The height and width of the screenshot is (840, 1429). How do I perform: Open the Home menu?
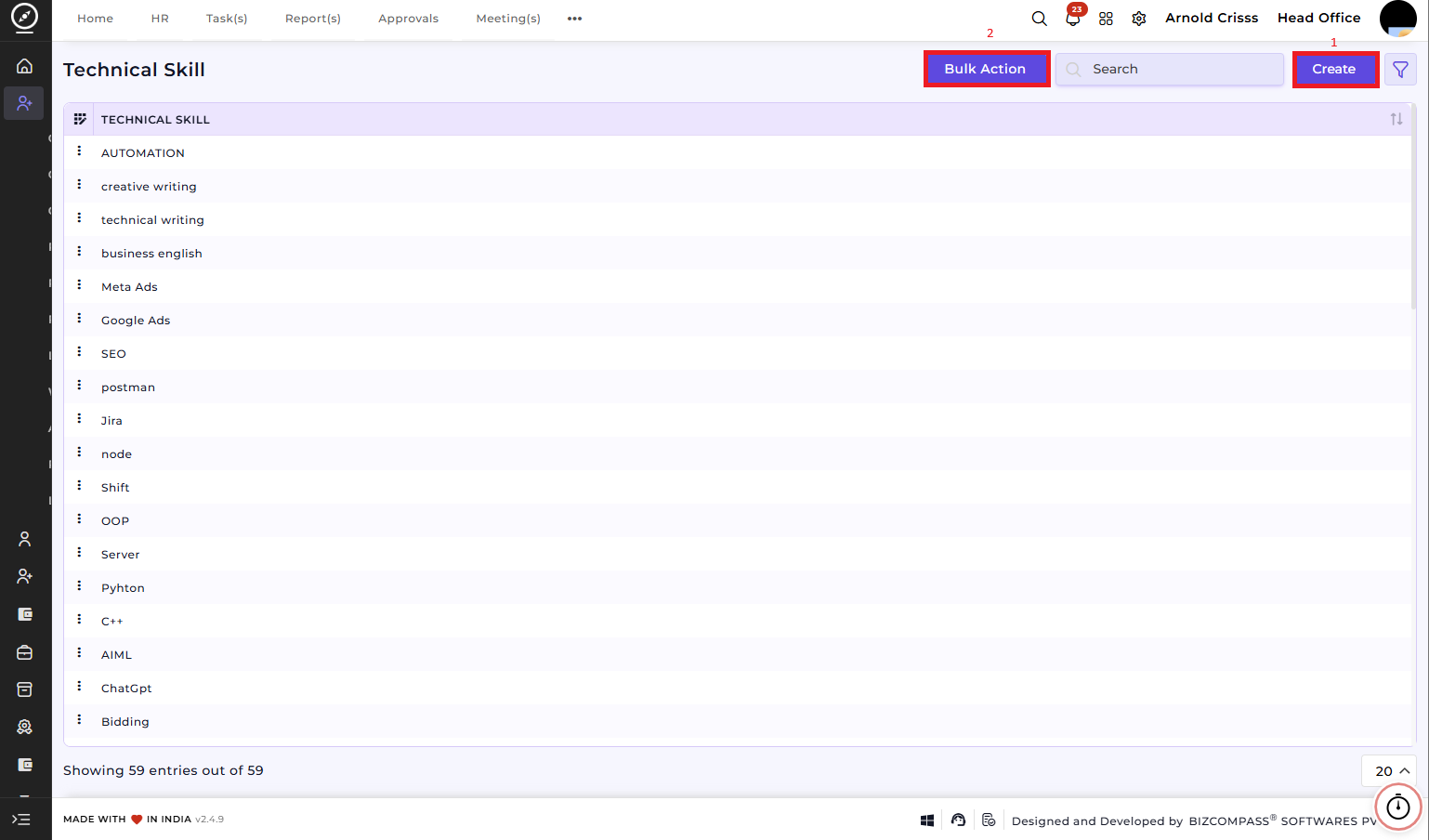click(95, 19)
